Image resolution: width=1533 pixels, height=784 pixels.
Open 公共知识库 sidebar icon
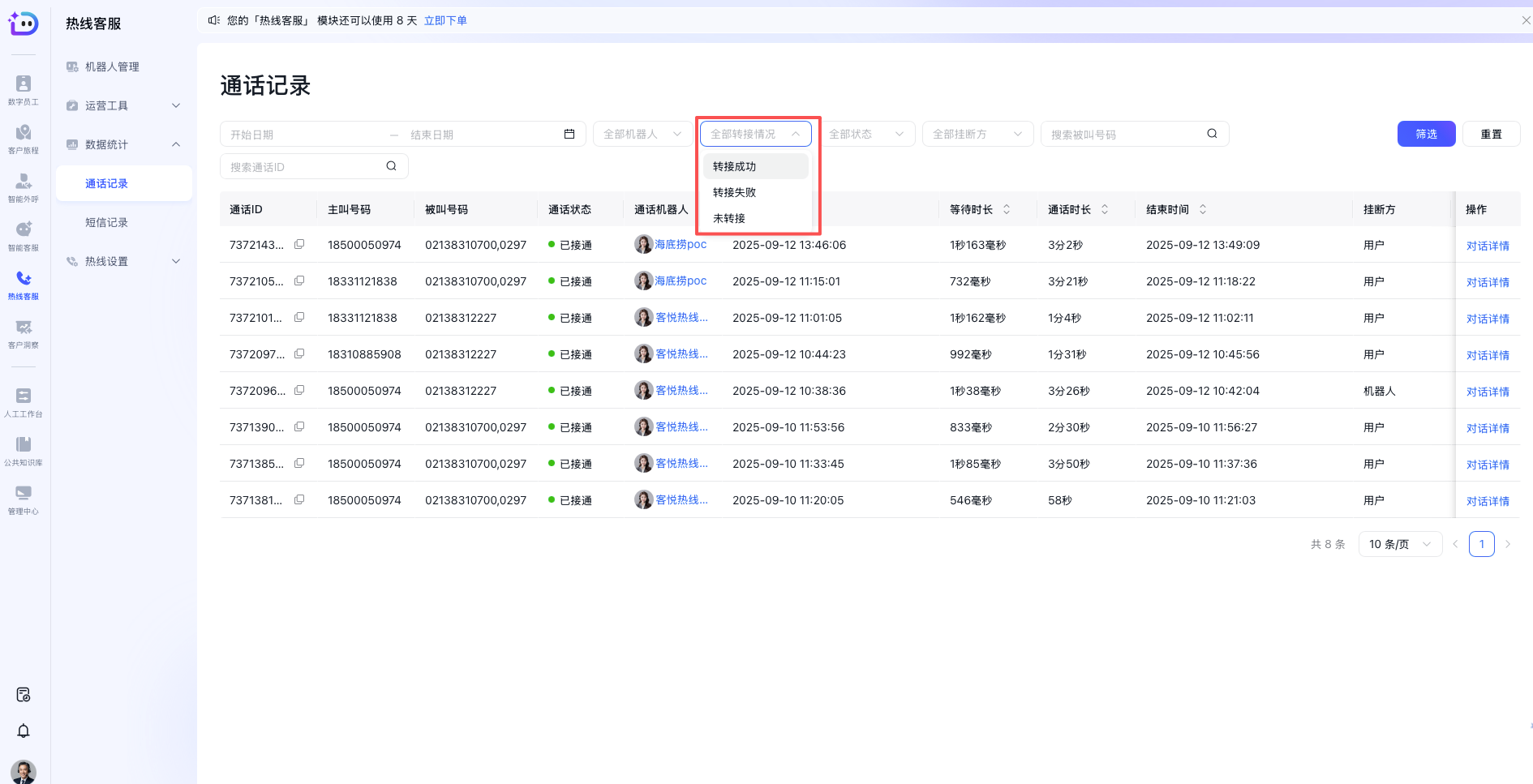tap(24, 450)
